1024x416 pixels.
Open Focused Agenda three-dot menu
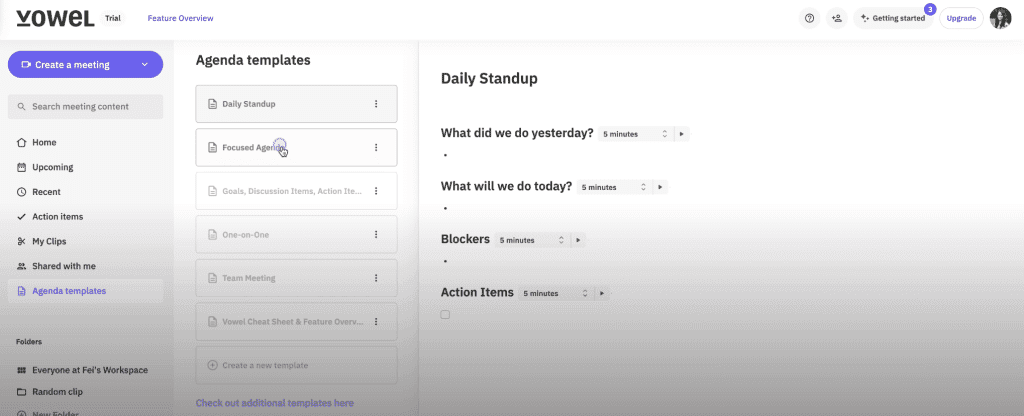[x=376, y=148]
